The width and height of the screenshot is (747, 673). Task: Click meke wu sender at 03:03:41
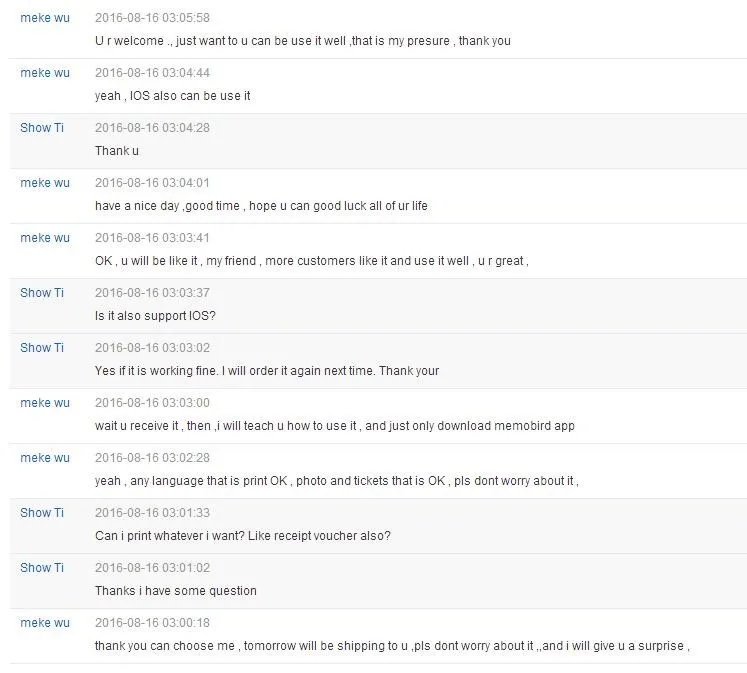coord(45,238)
